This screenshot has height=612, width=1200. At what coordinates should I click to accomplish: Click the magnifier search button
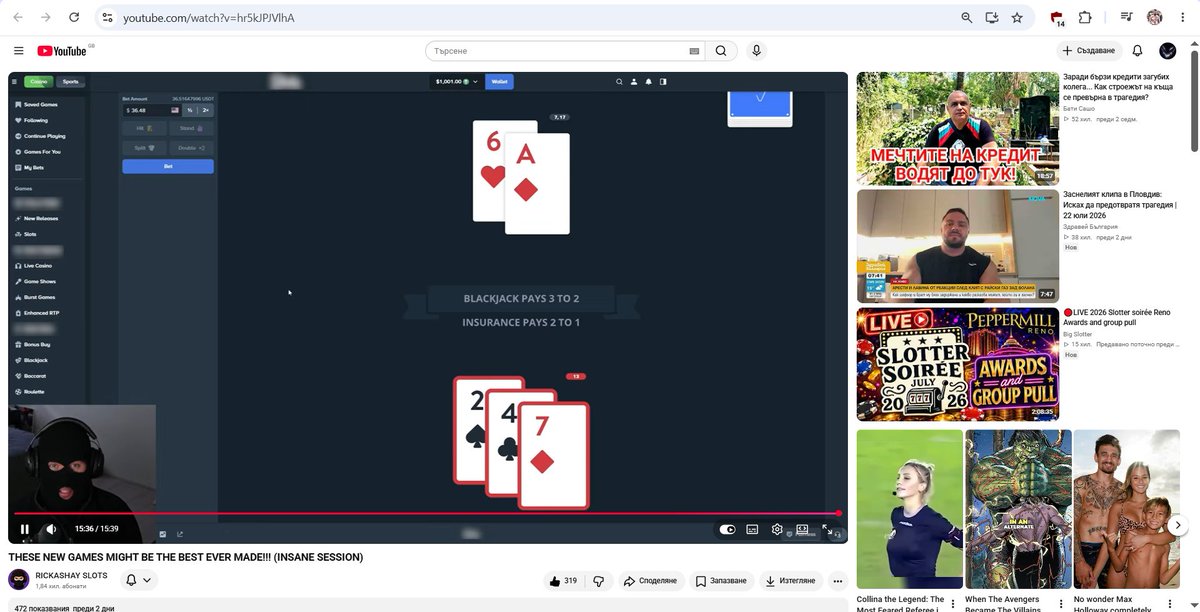tap(721, 51)
